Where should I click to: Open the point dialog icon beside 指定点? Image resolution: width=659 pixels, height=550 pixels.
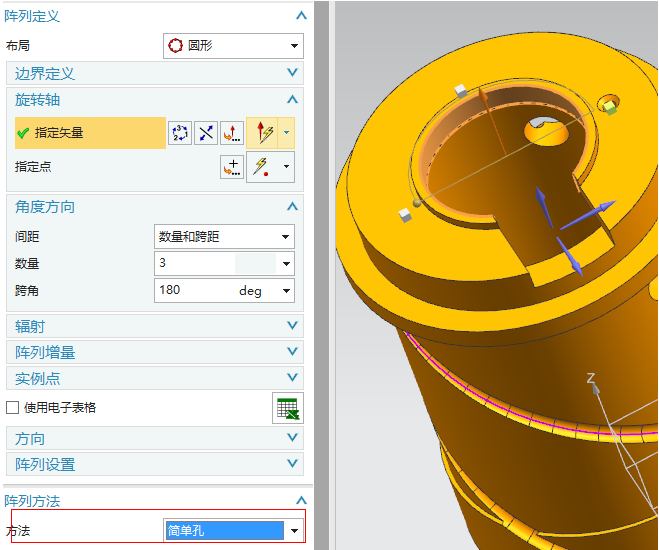point(232,167)
